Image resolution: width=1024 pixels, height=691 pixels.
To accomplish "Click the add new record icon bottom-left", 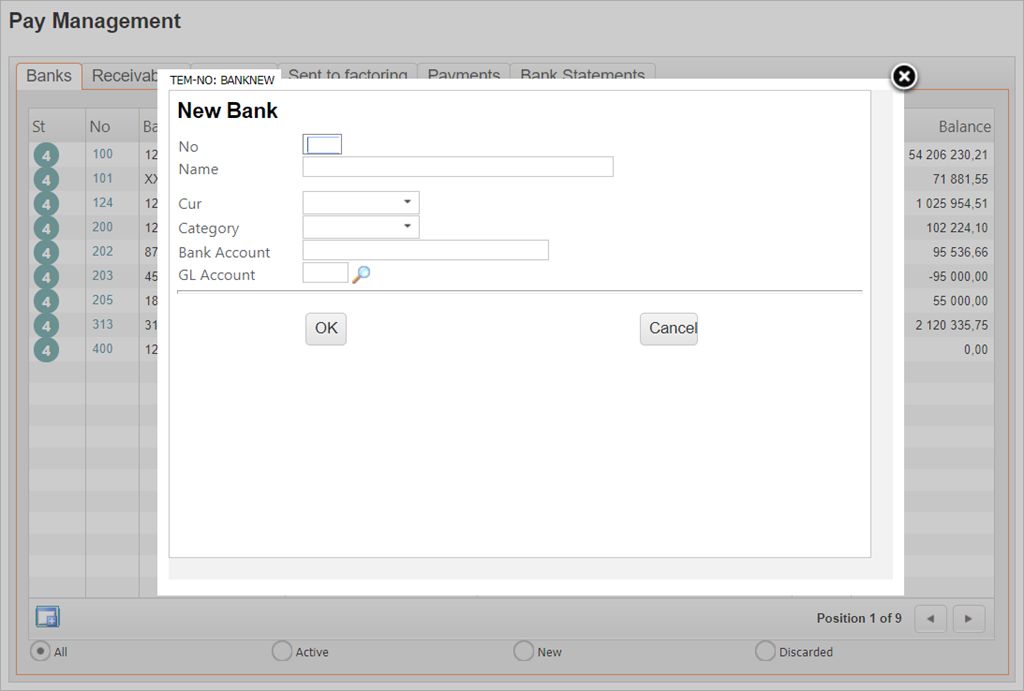I will (47, 617).
